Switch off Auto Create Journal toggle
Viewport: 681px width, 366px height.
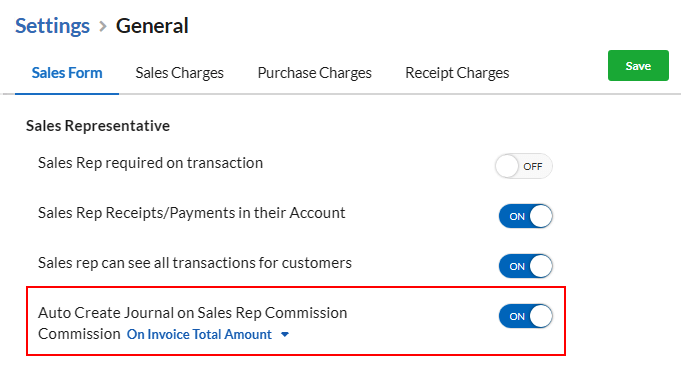point(526,316)
